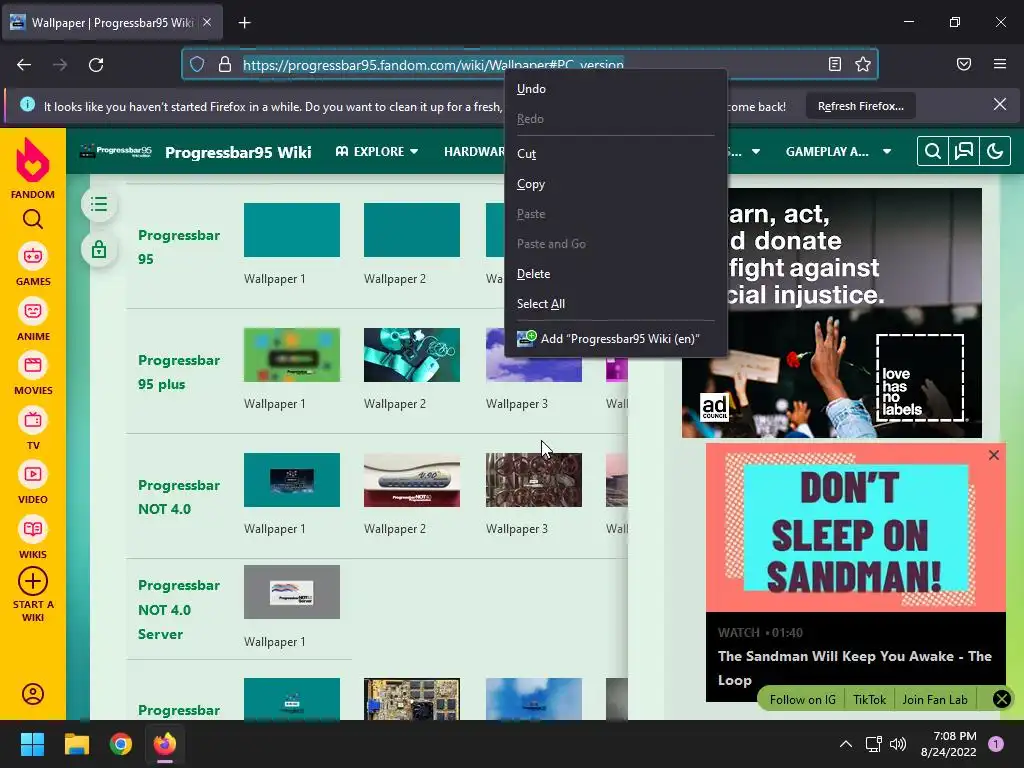The width and height of the screenshot is (1024, 768).
Task: Open a new tab with the plus button
Action: tap(244, 23)
